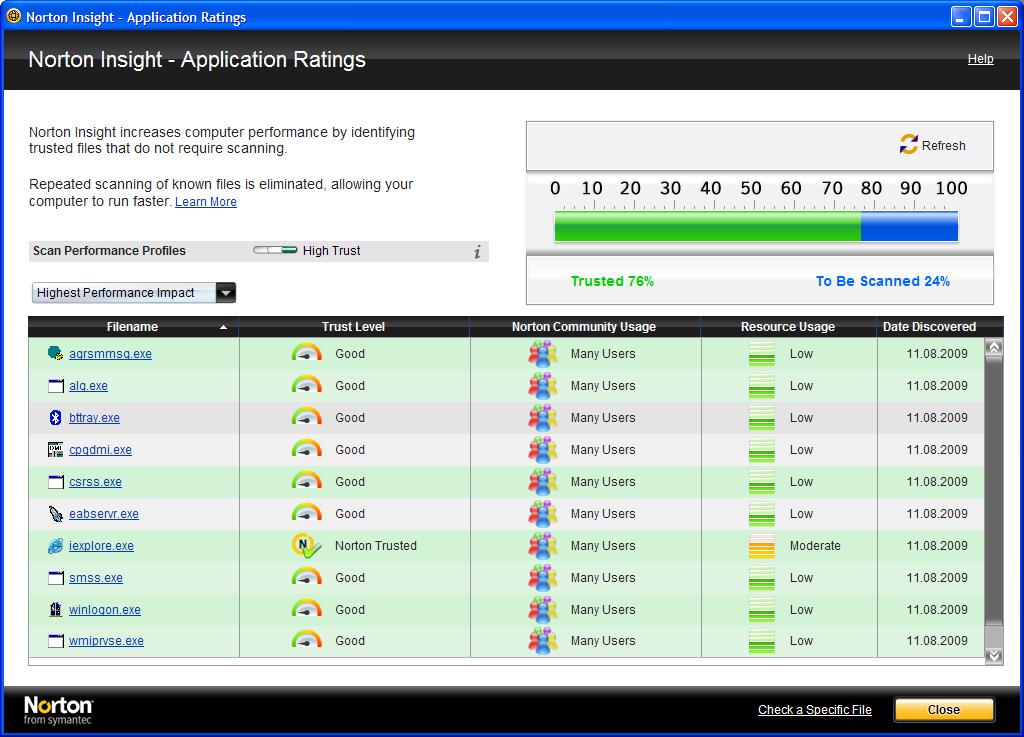Click the cpqdmi.exe file icon
Screen dimensions: 1024x737
tap(56, 449)
